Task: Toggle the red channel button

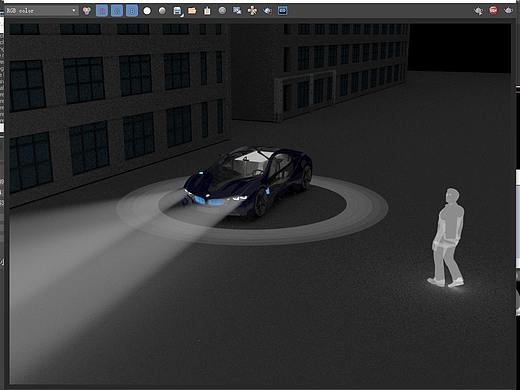Action: [x=102, y=11]
